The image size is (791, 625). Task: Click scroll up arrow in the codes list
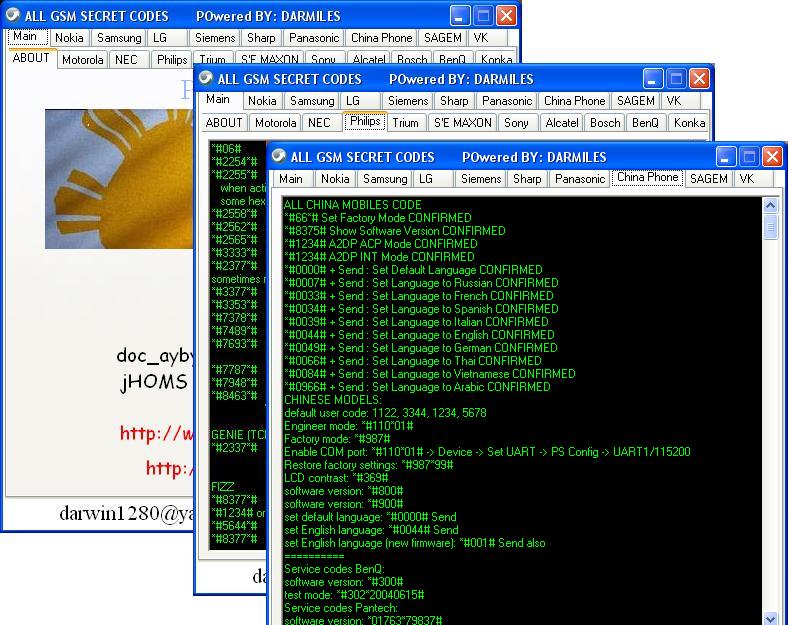tap(770, 205)
